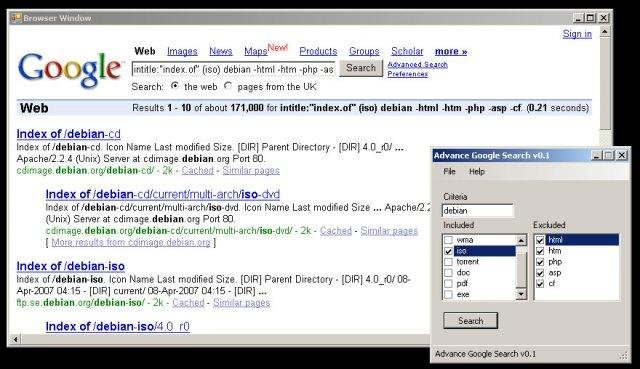Click the horizontal scroll-left arrow
The image size is (640, 369).
(x=16, y=339)
